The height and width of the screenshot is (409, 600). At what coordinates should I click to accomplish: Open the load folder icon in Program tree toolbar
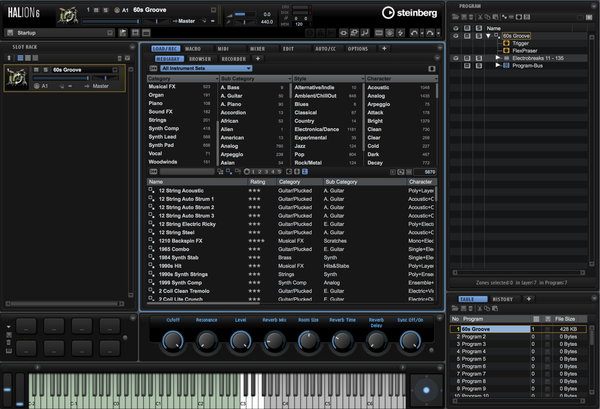pos(455,17)
